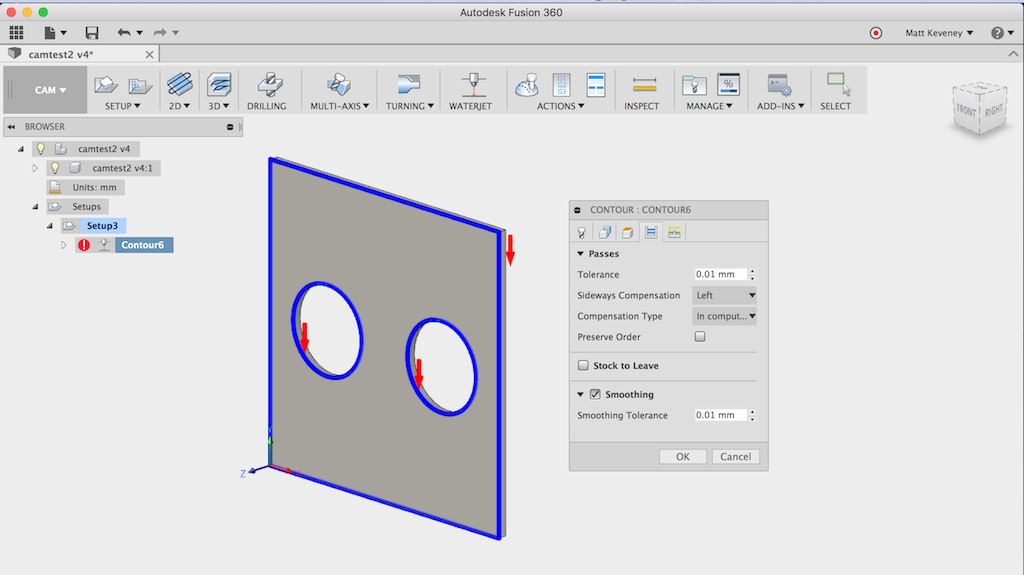Click OK in the Contour dialog
Viewport: 1024px width, 575px height.
682,457
